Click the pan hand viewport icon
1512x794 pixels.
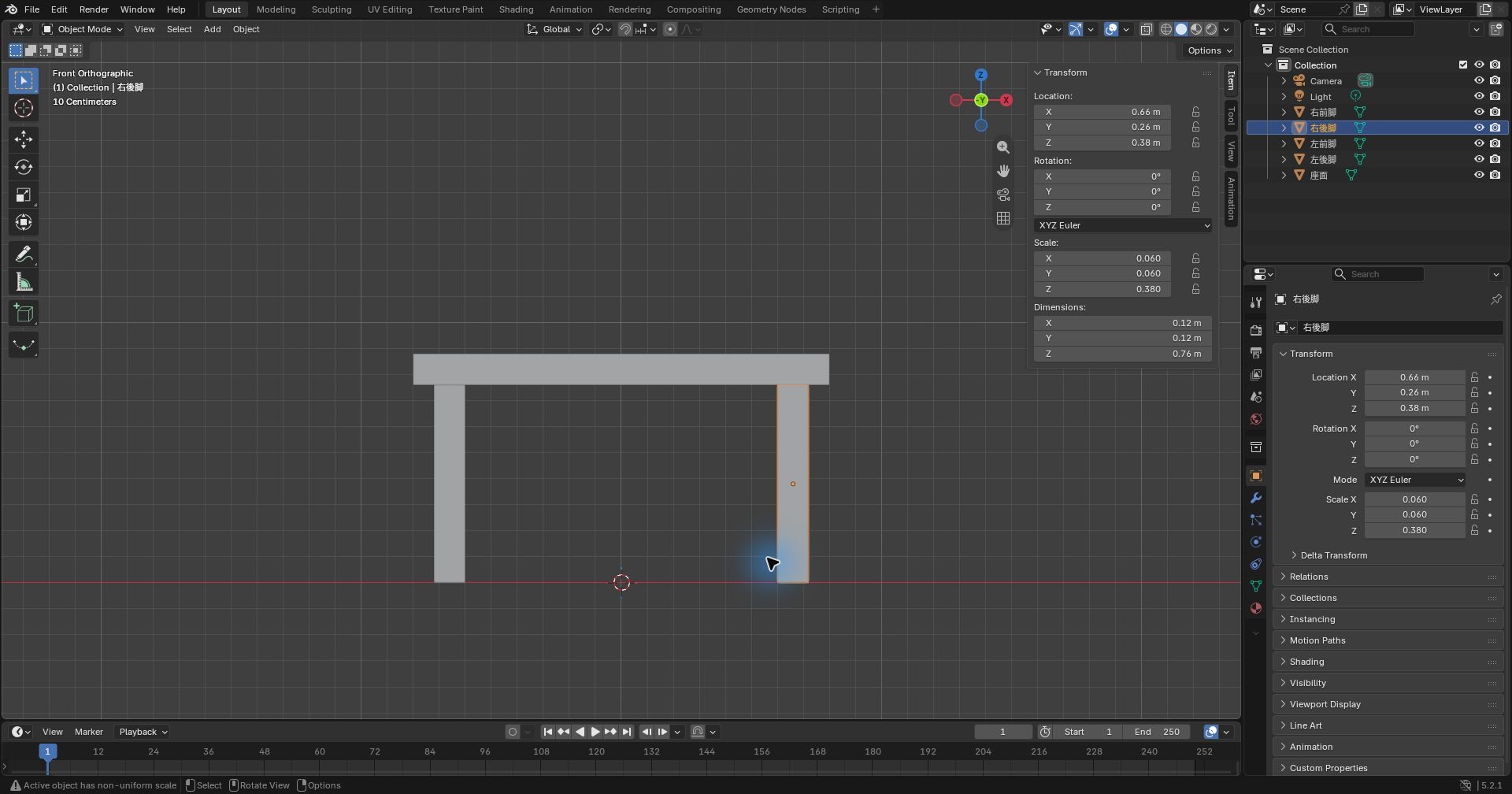(x=1002, y=171)
